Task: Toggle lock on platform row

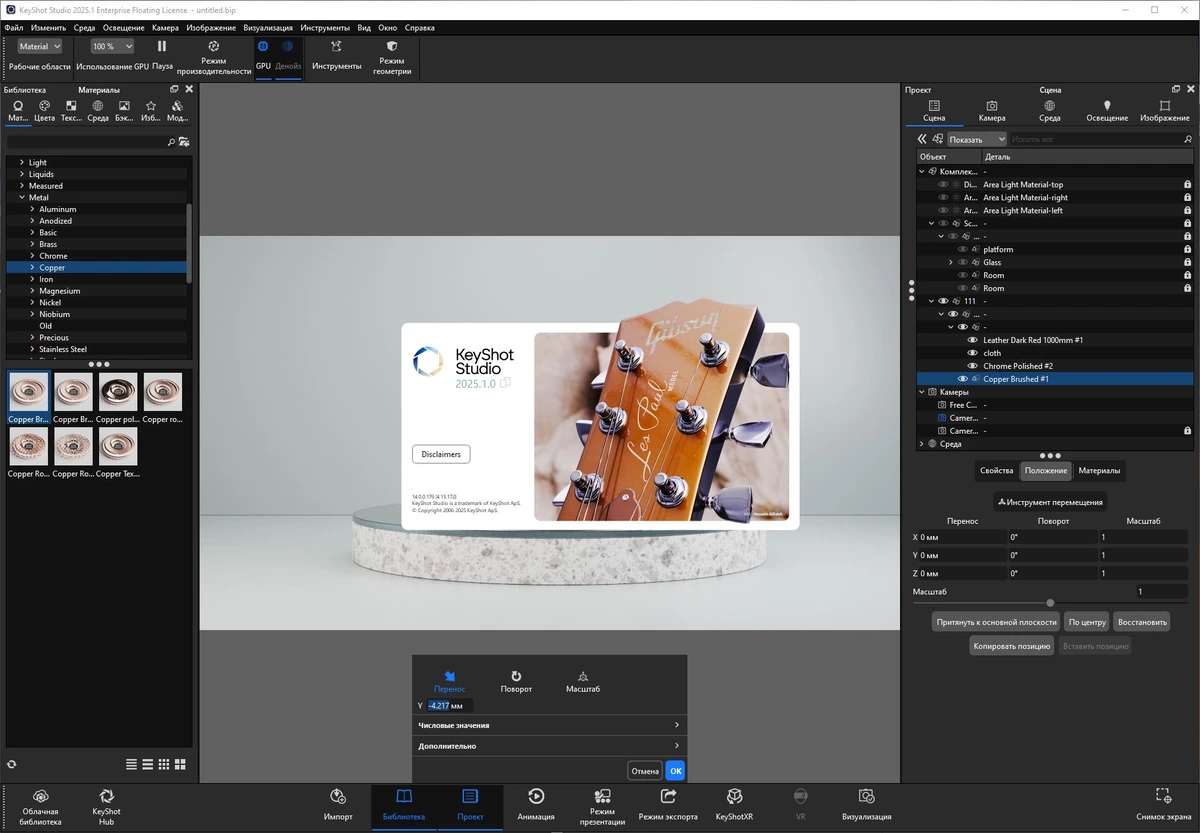Action: pos(1187,249)
